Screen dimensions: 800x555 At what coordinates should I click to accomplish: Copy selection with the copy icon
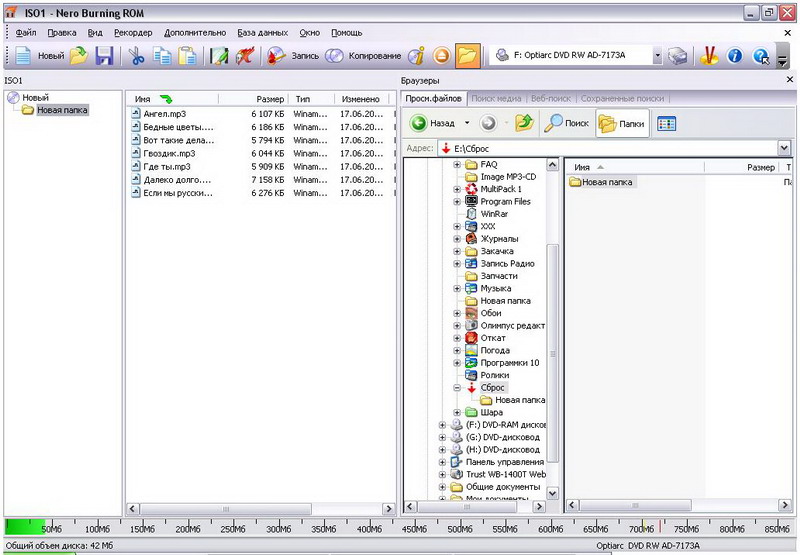point(162,56)
